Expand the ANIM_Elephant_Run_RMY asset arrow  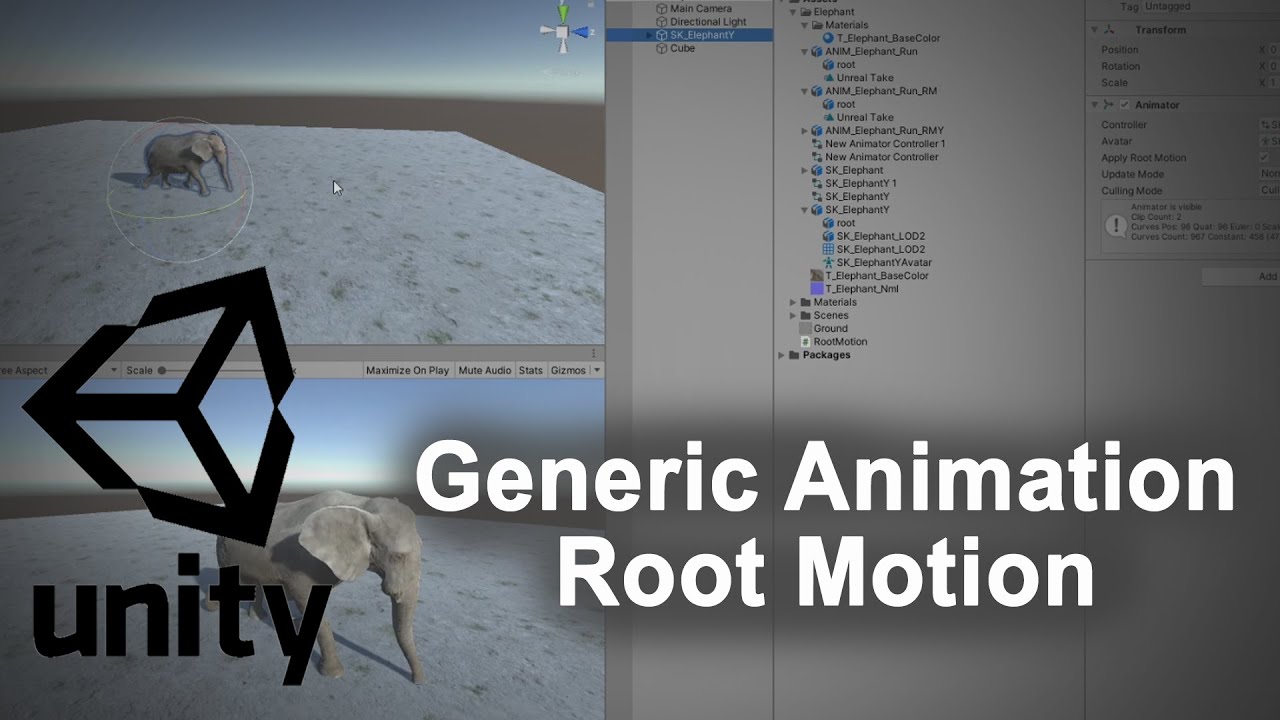click(805, 131)
